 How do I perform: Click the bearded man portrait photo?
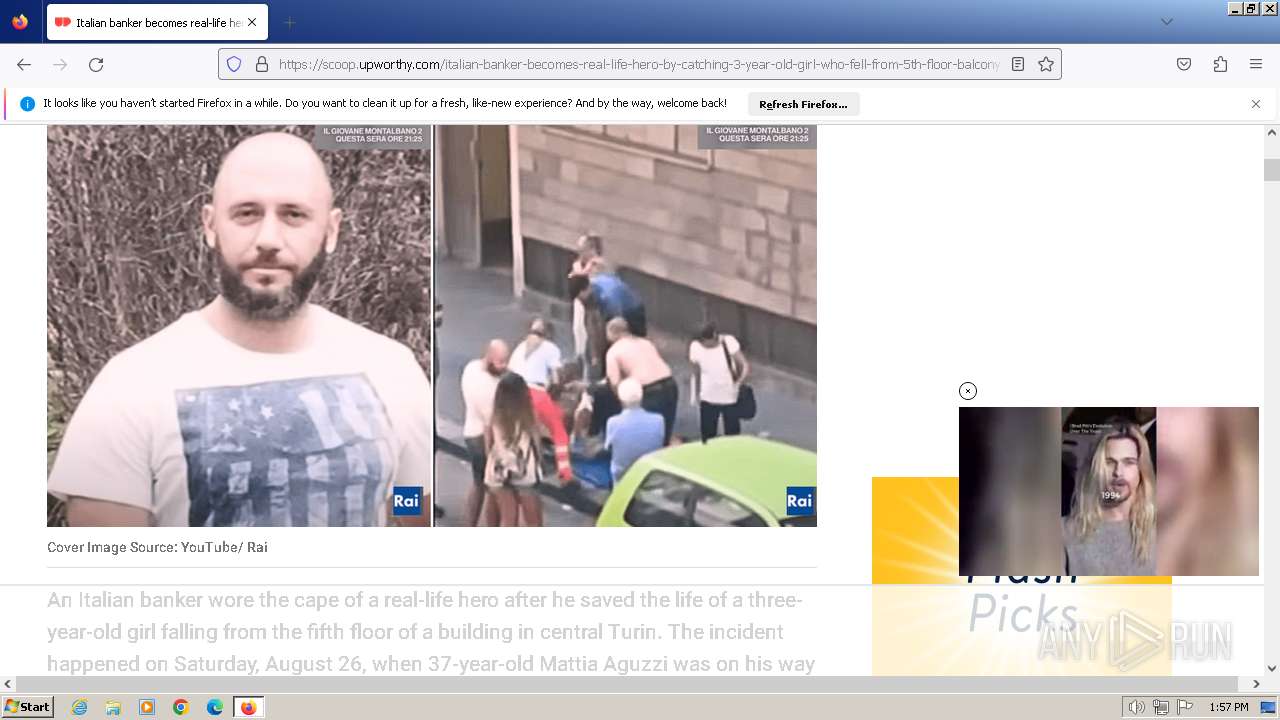pyautogui.click(x=239, y=326)
